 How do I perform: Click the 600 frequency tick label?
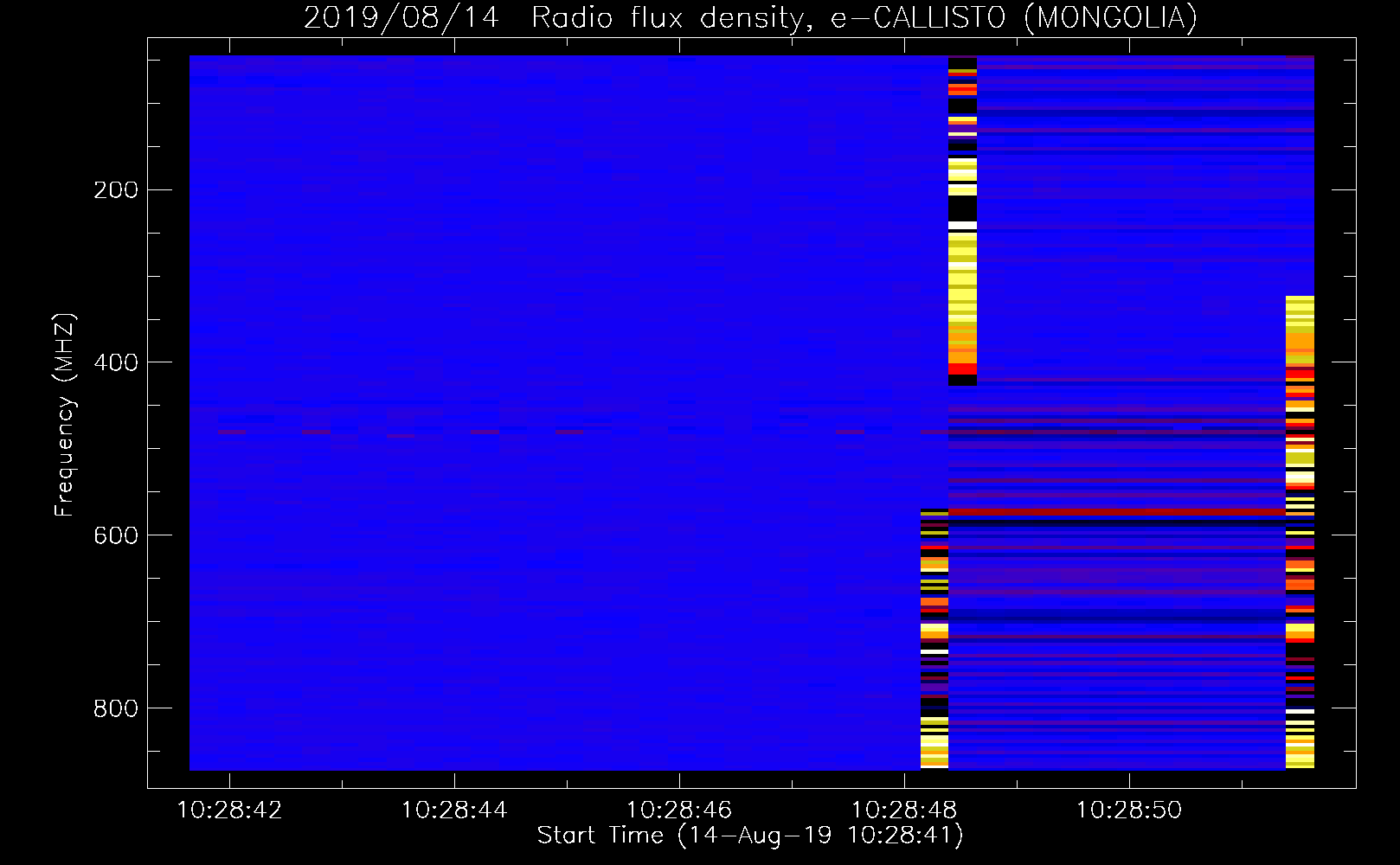116,536
